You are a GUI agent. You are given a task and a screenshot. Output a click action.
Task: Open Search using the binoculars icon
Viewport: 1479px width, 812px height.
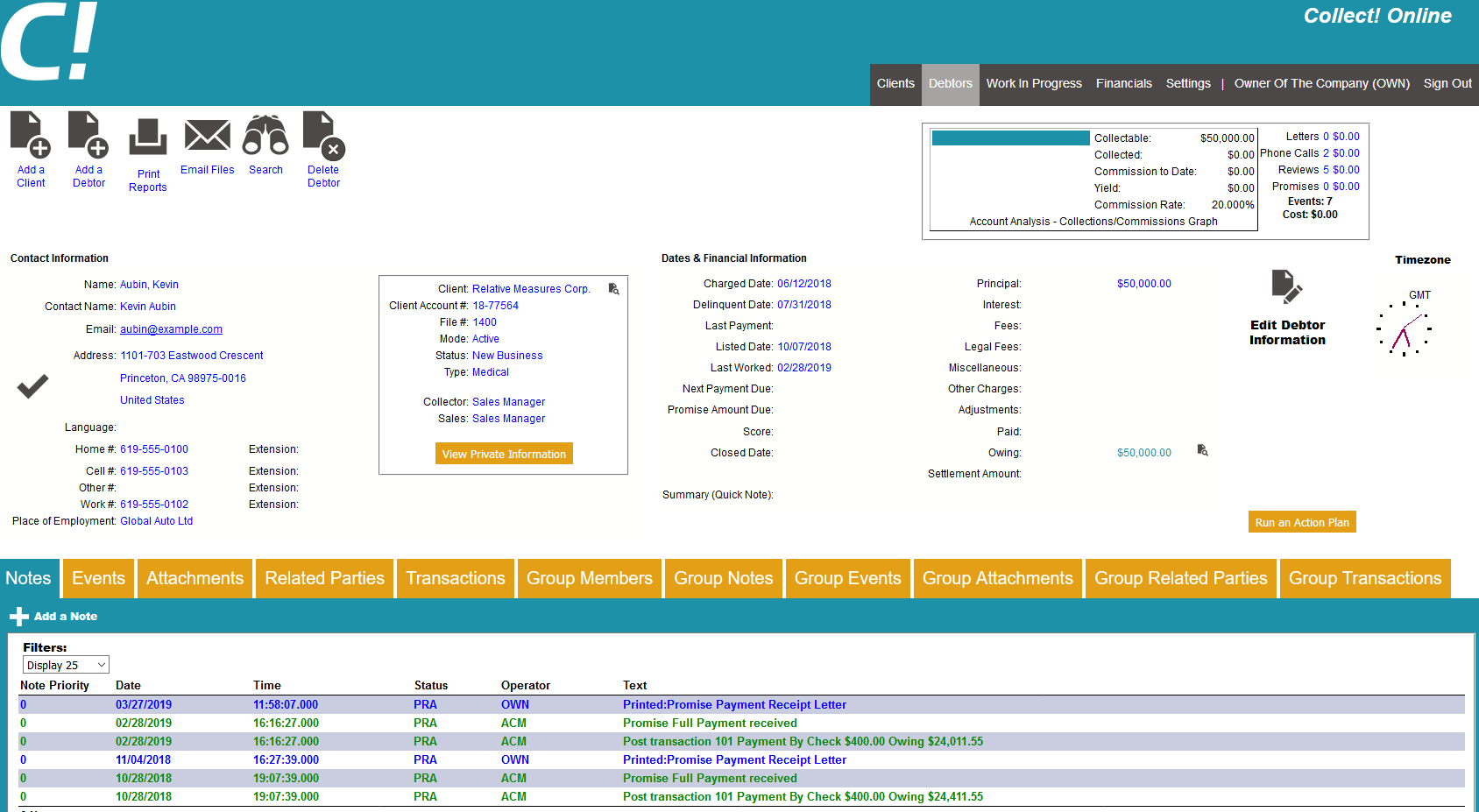click(265, 135)
